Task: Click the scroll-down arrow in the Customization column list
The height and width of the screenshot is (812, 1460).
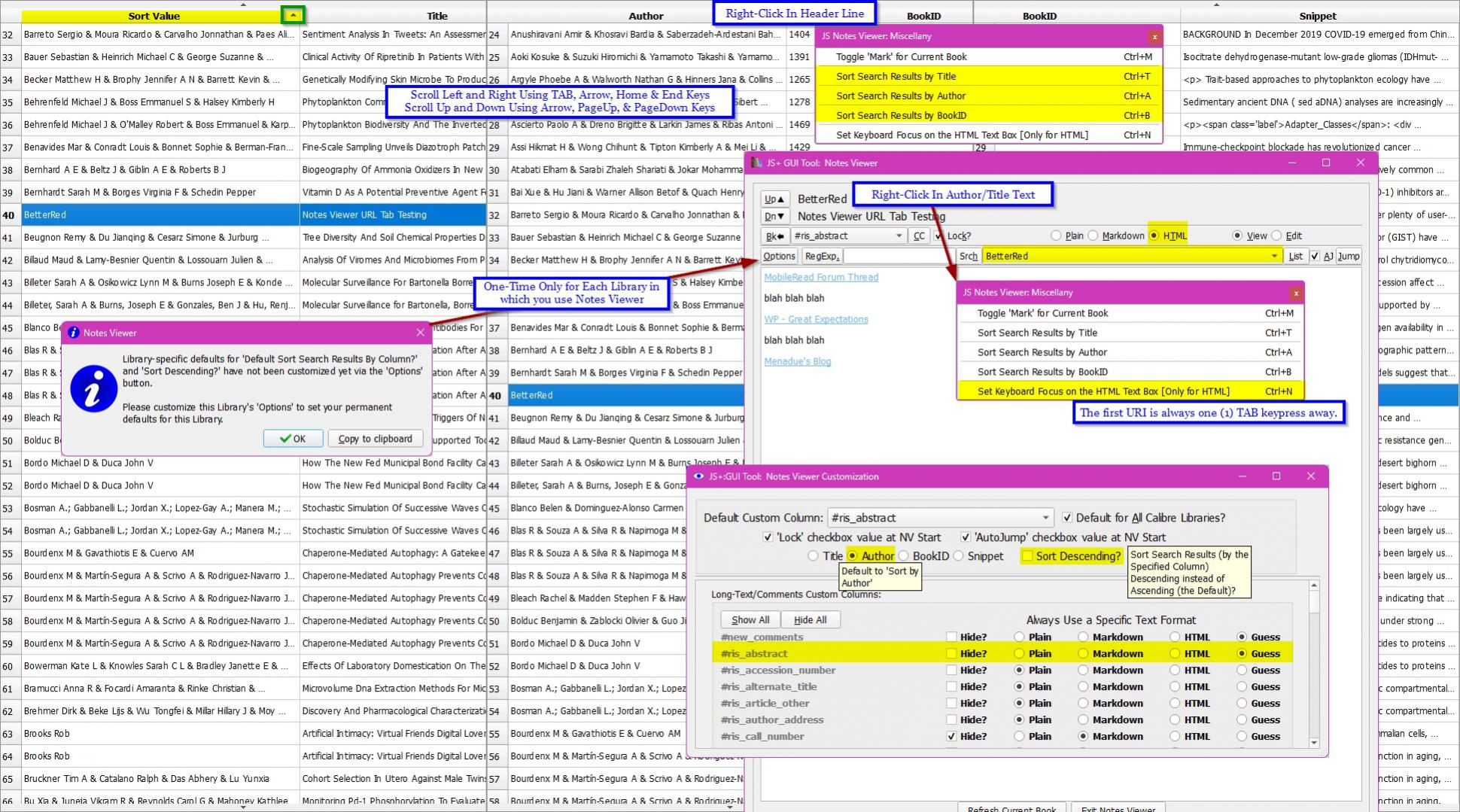Action: (x=1314, y=743)
